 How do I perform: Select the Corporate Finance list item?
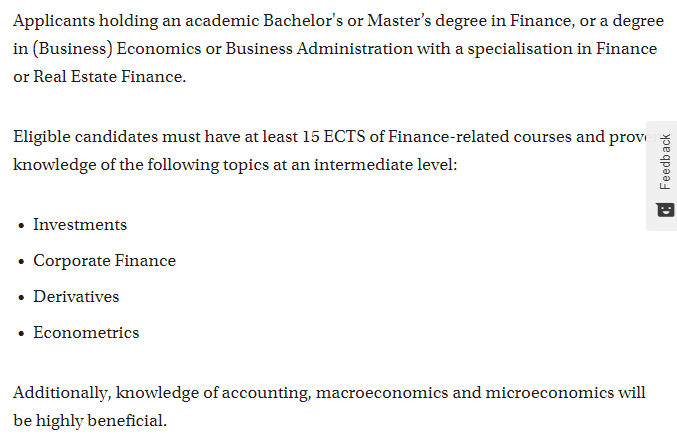[104, 261]
